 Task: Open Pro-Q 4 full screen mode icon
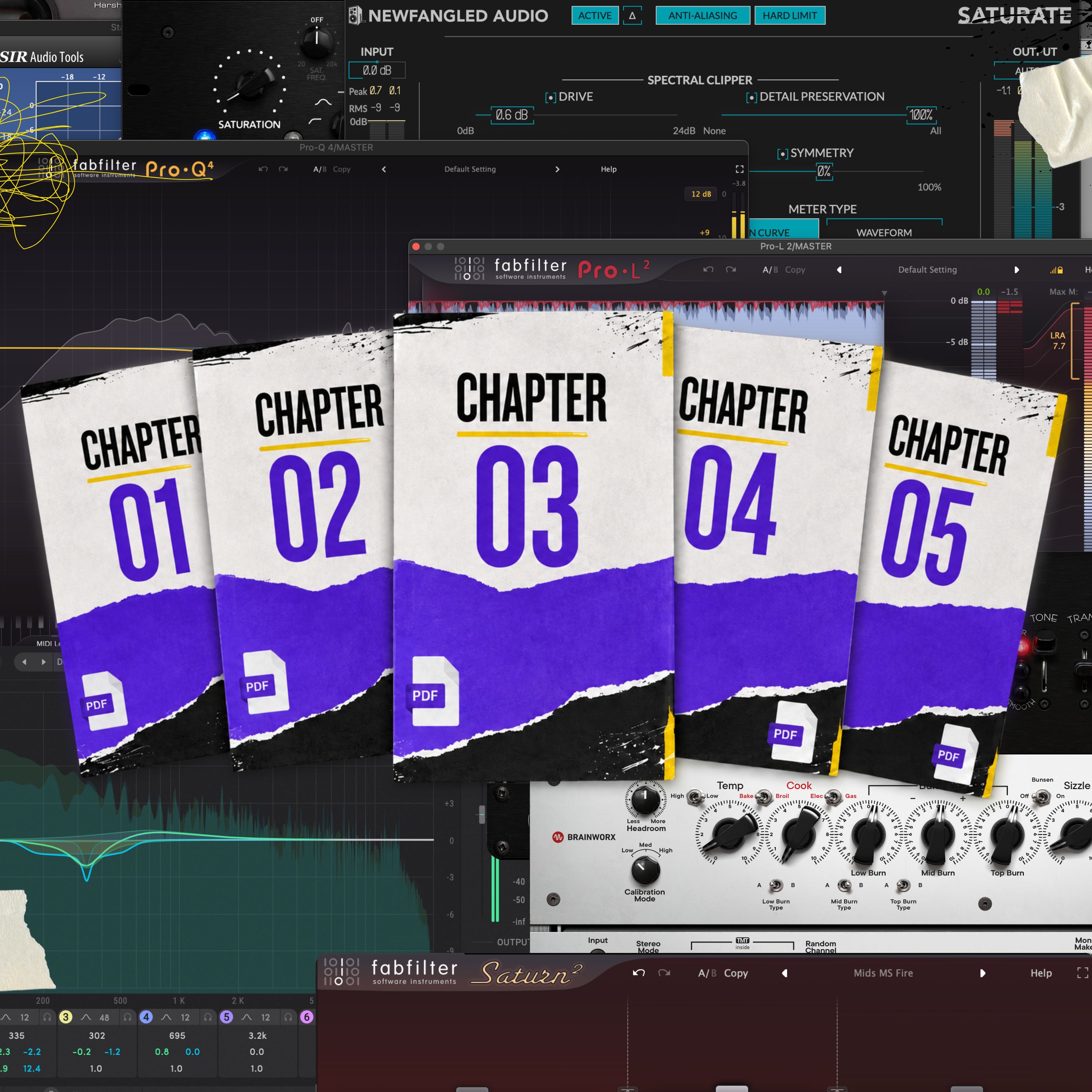click(739, 169)
